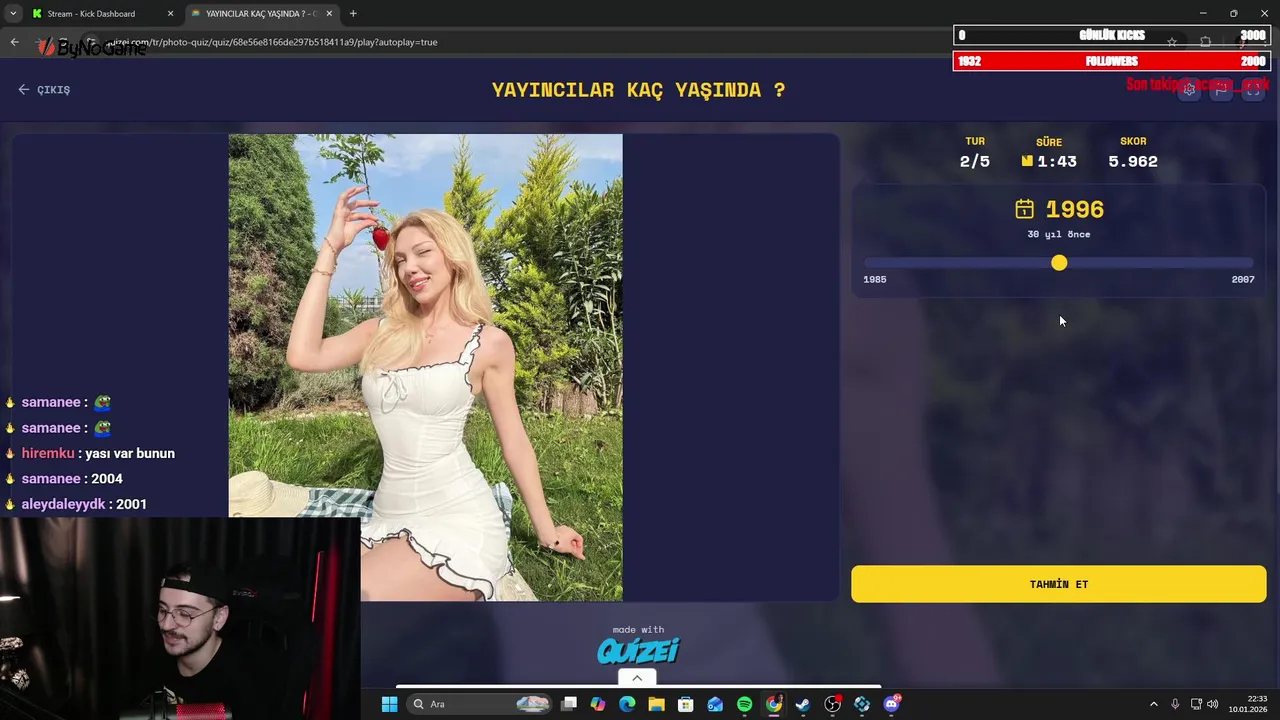The height and width of the screenshot is (720, 1280).
Task: Switch to Stream - Kick Dashboard tab
Action: pyautogui.click(x=100, y=14)
